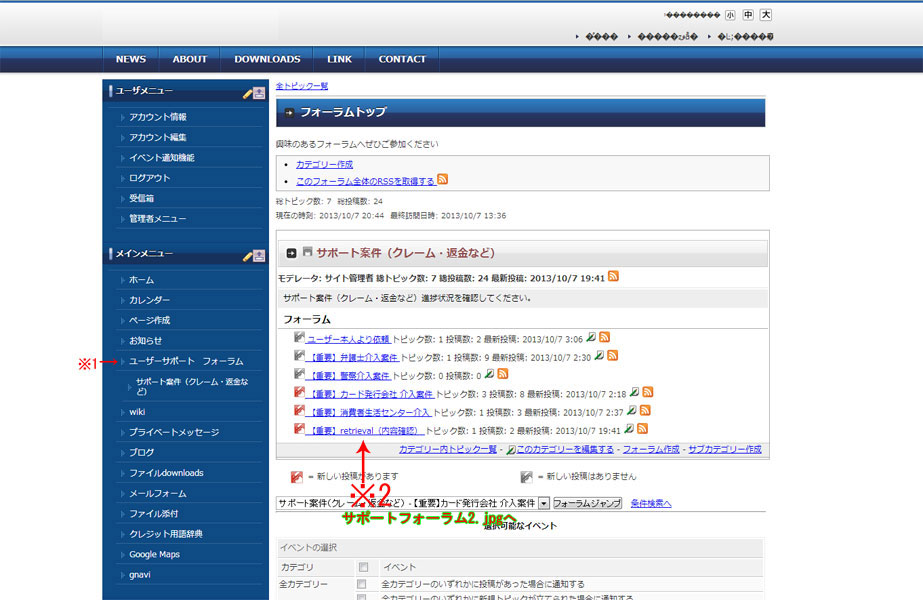This screenshot has width=923, height=600.
Task: Open RSS feed for retrieval（内容確認） forum
Action: [x=643, y=429]
